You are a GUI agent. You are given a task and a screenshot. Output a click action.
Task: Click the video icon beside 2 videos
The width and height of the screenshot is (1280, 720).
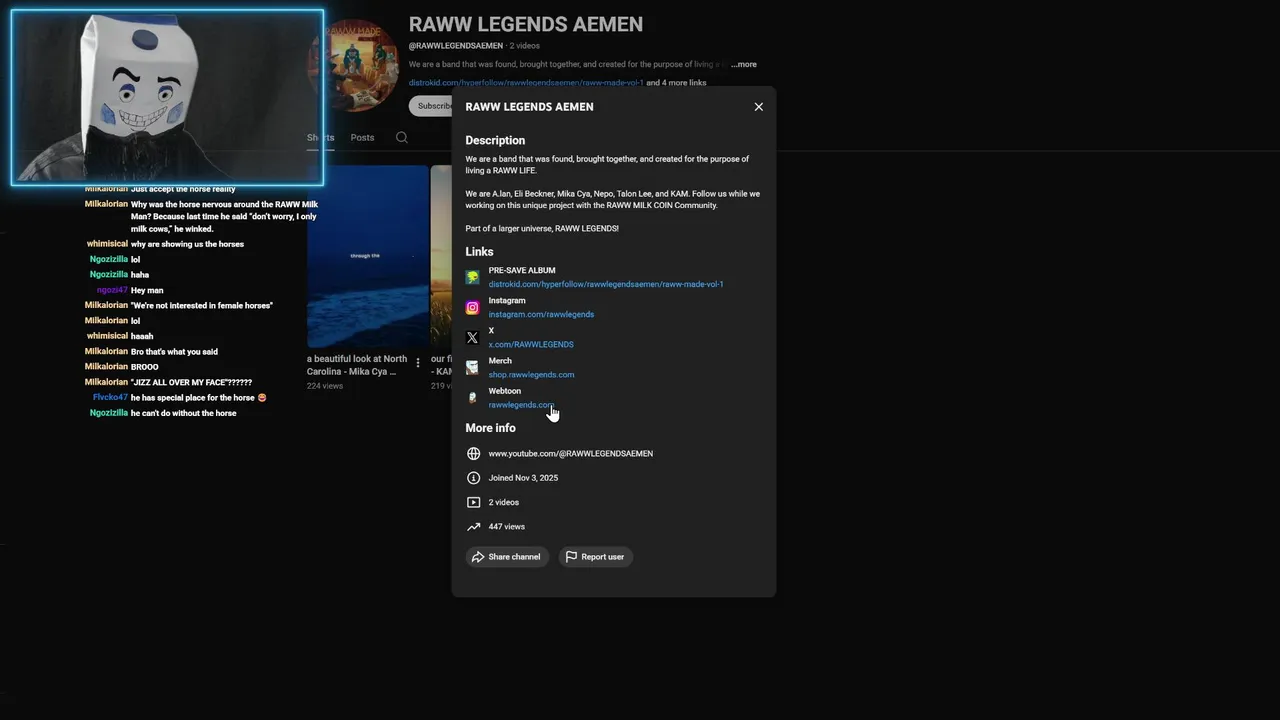pos(474,502)
